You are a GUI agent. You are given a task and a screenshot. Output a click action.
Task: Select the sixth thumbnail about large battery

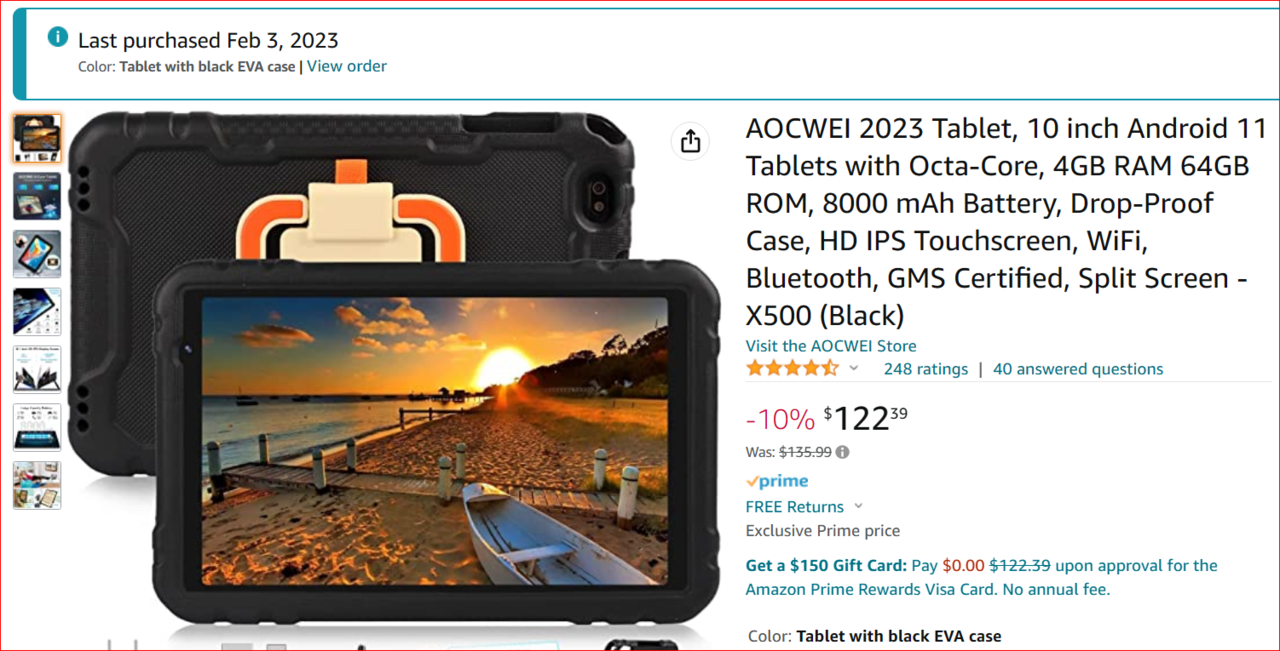click(37, 427)
